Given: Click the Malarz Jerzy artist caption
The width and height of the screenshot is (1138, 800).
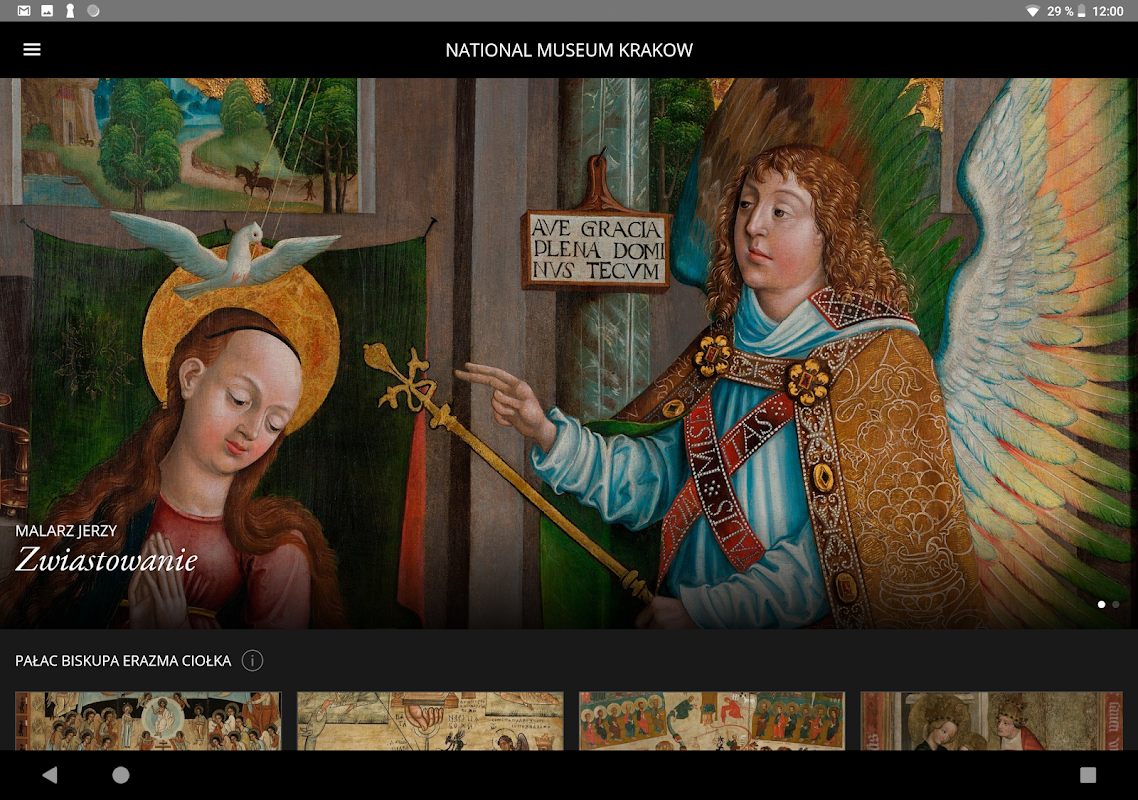Looking at the screenshot, I should (x=66, y=531).
